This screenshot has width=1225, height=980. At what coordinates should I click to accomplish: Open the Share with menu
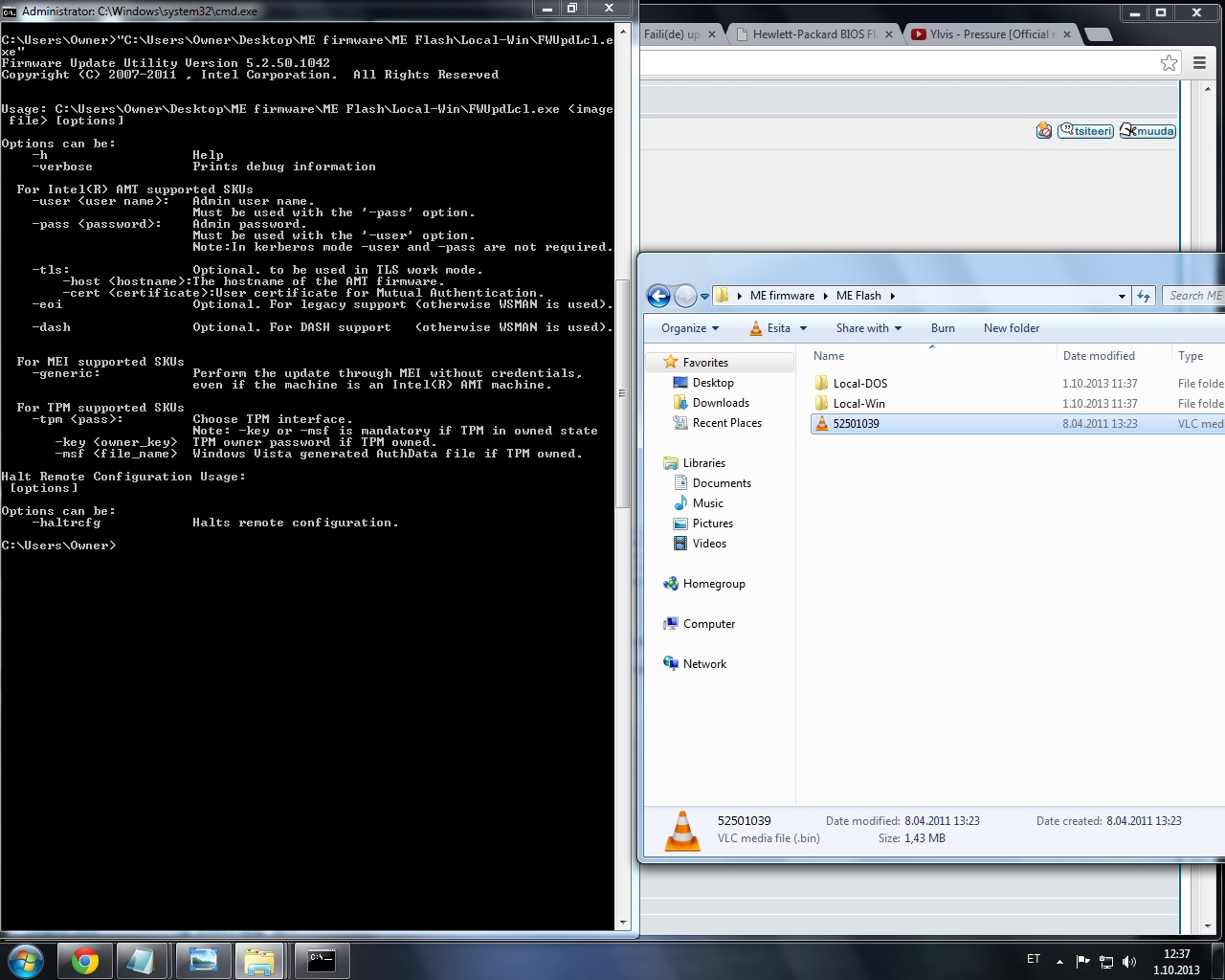pos(869,328)
